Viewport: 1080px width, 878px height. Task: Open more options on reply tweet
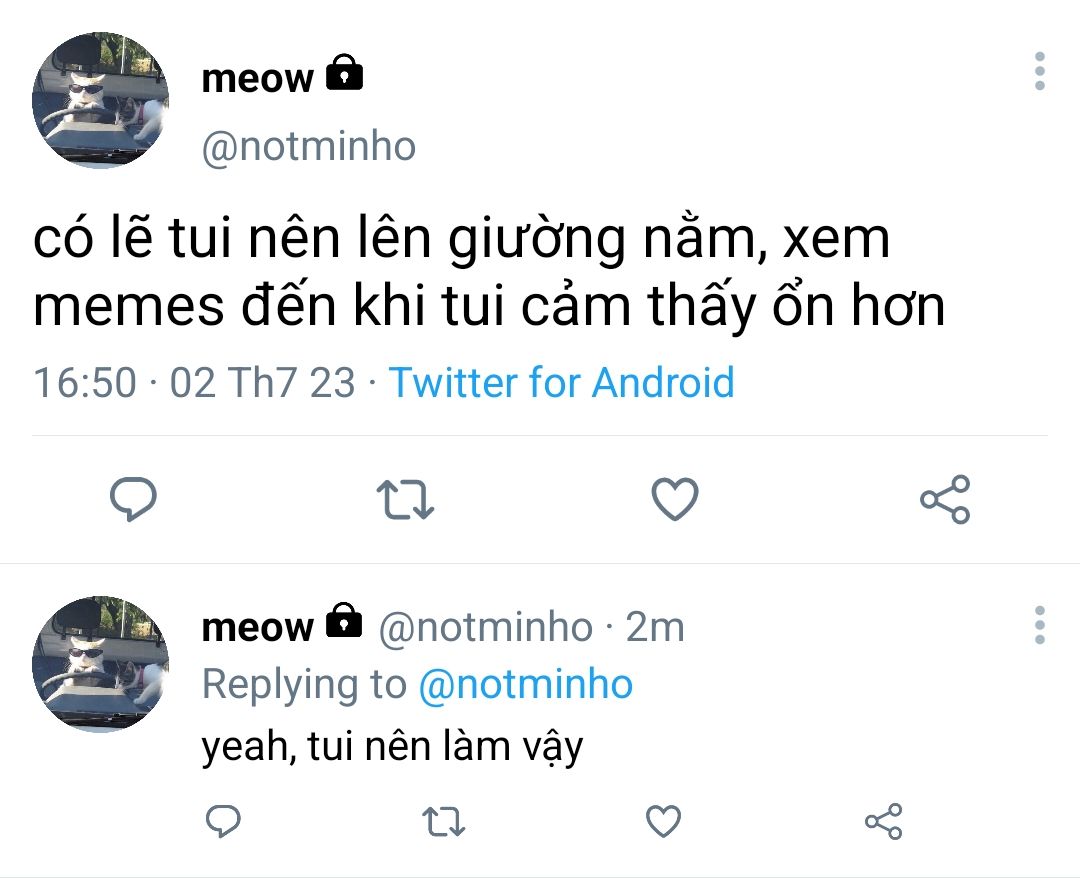pos(1040,625)
